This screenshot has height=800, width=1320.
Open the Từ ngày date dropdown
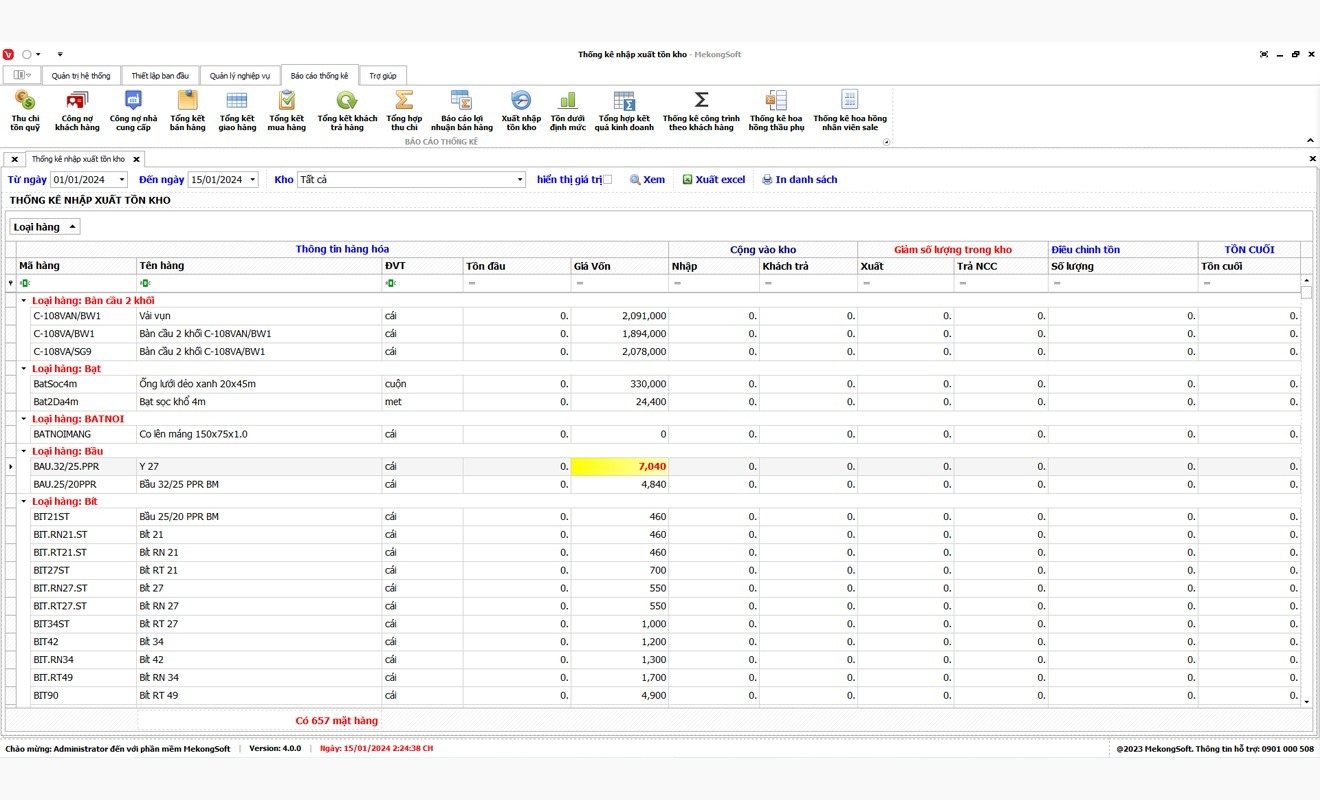coord(122,180)
